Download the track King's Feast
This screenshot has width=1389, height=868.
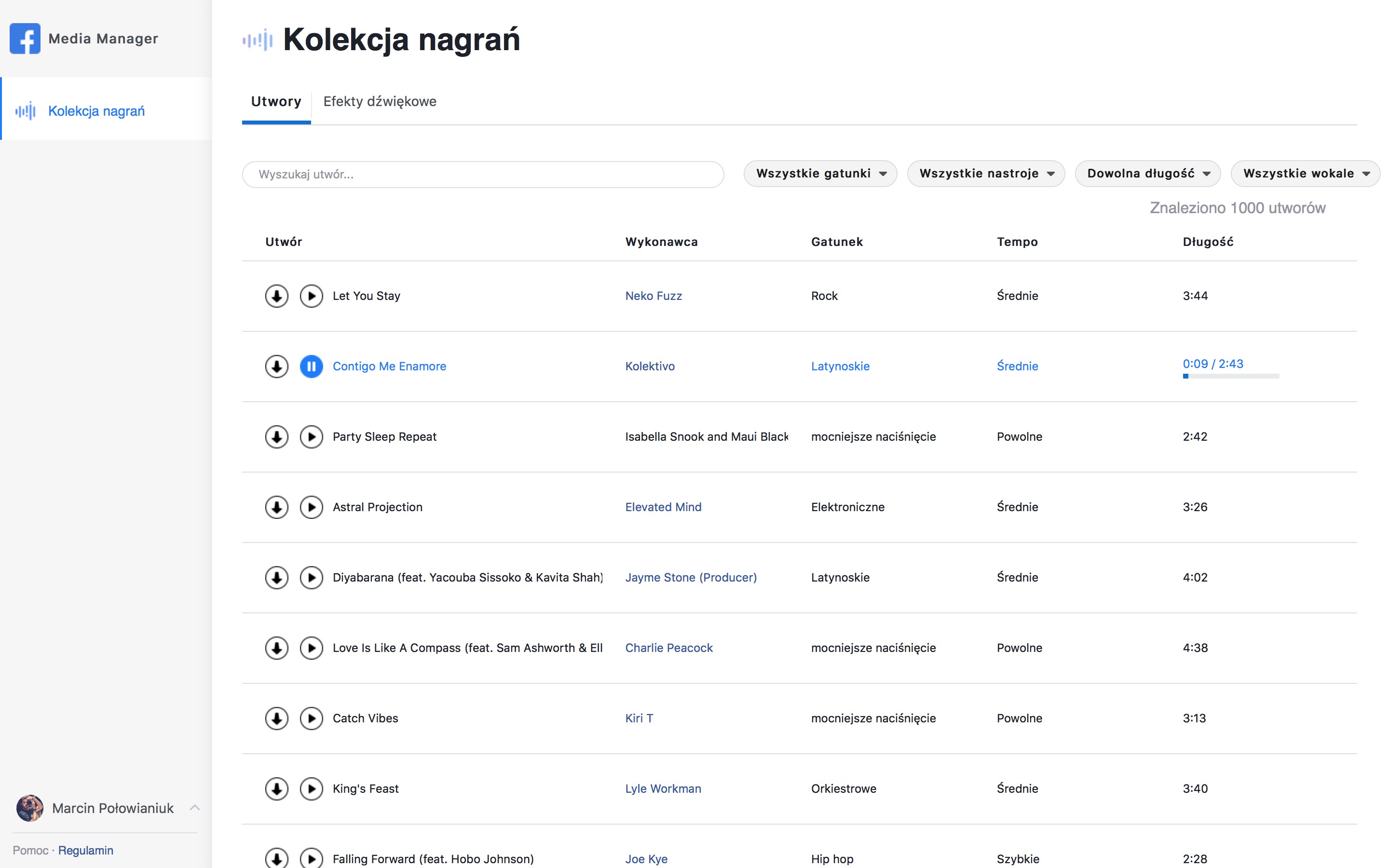(277, 789)
